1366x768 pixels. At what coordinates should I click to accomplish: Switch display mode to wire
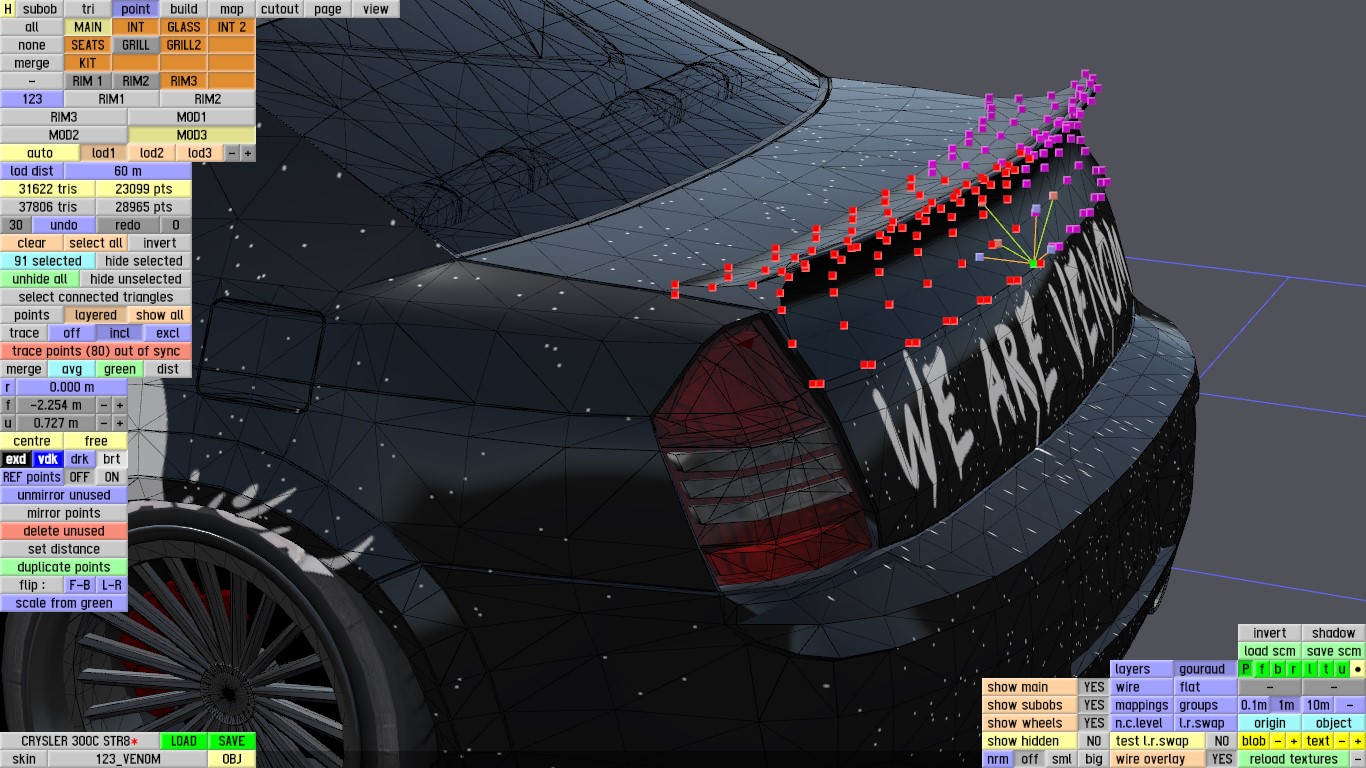pyautogui.click(x=1141, y=687)
